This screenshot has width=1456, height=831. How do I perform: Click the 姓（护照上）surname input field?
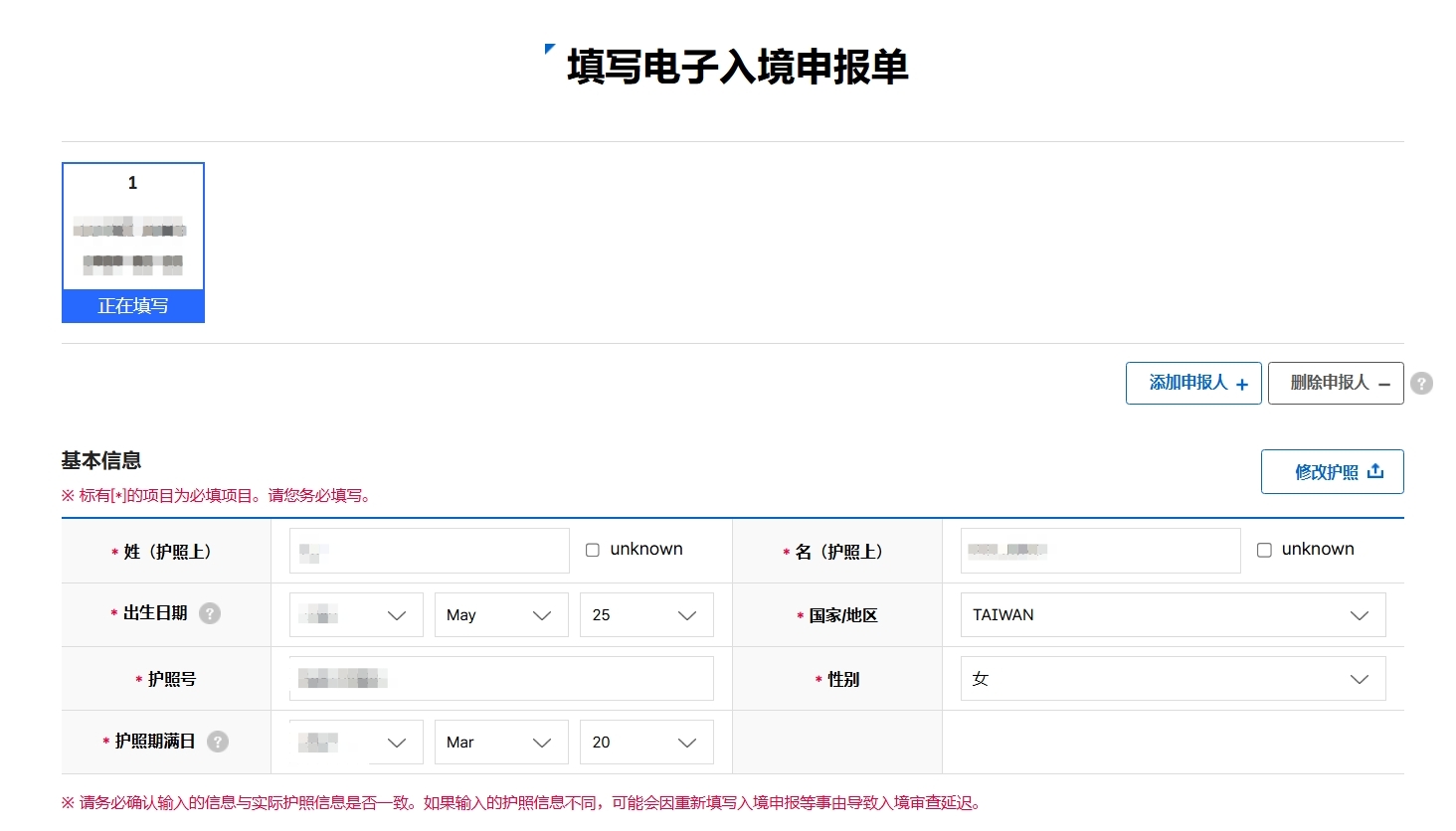click(x=430, y=551)
